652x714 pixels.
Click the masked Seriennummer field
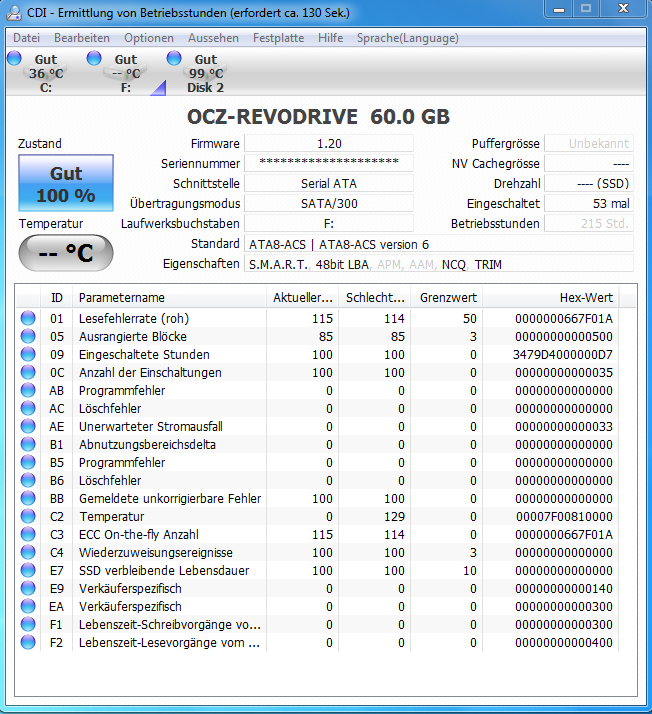pos(329,163)
